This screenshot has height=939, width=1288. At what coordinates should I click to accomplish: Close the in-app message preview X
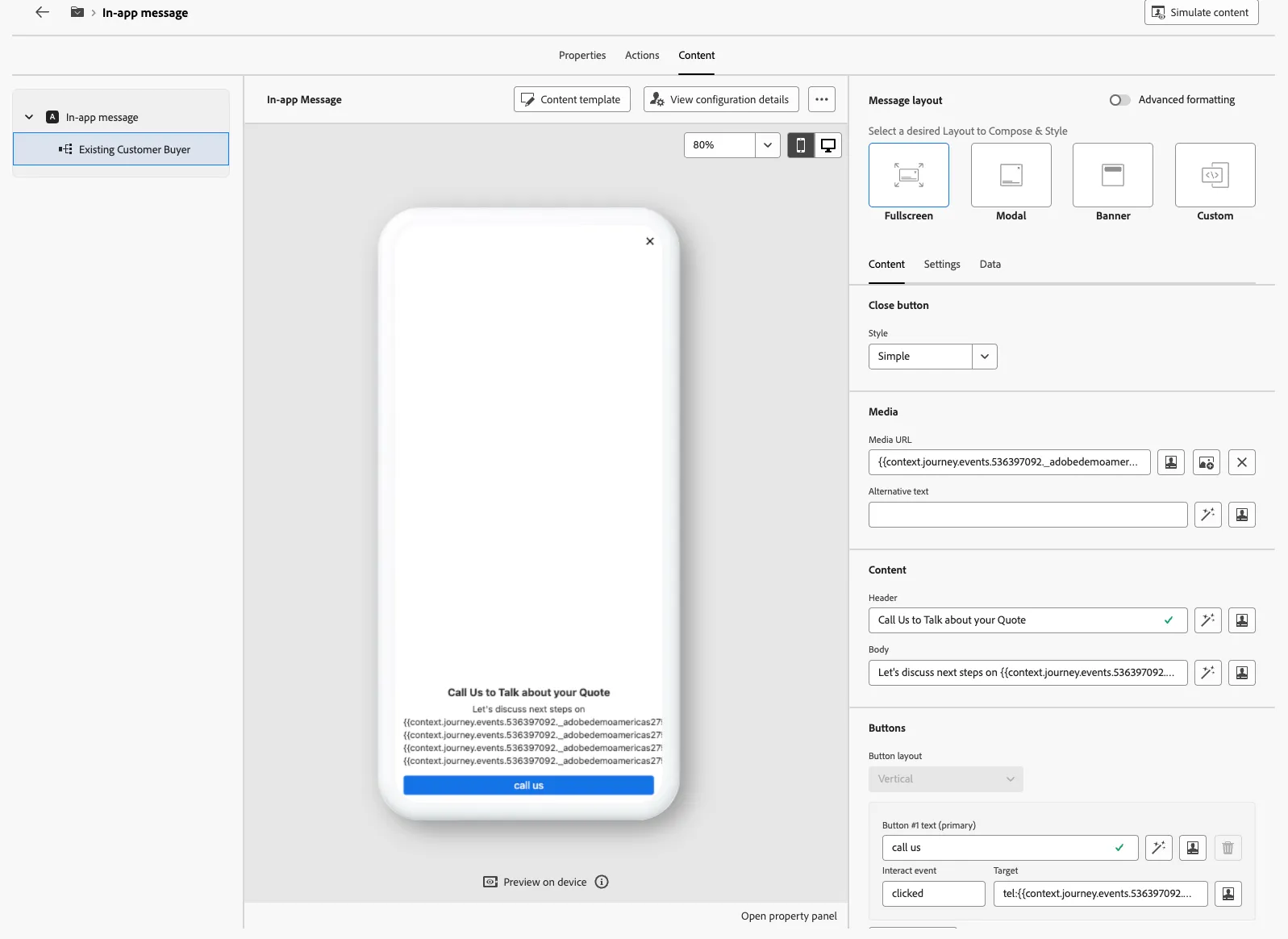(x=650, y=241)
